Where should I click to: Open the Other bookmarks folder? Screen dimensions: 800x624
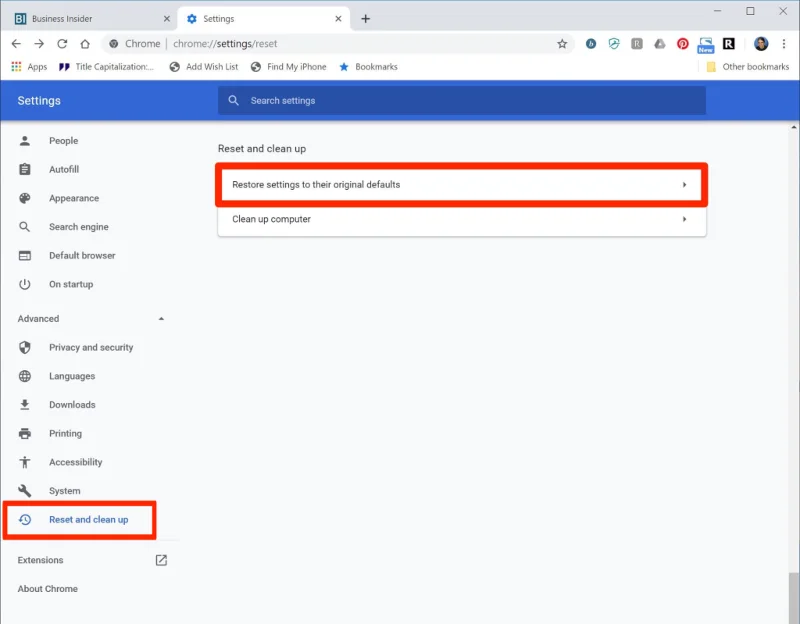click(747, 67)
